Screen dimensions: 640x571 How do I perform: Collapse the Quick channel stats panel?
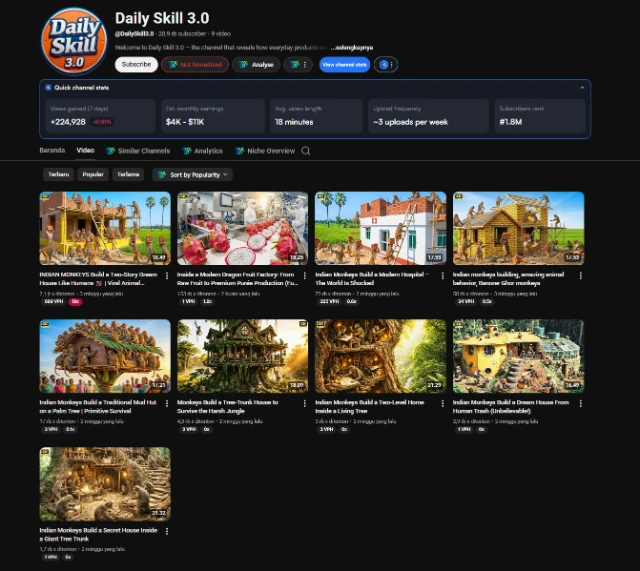[x=582, y=88]
